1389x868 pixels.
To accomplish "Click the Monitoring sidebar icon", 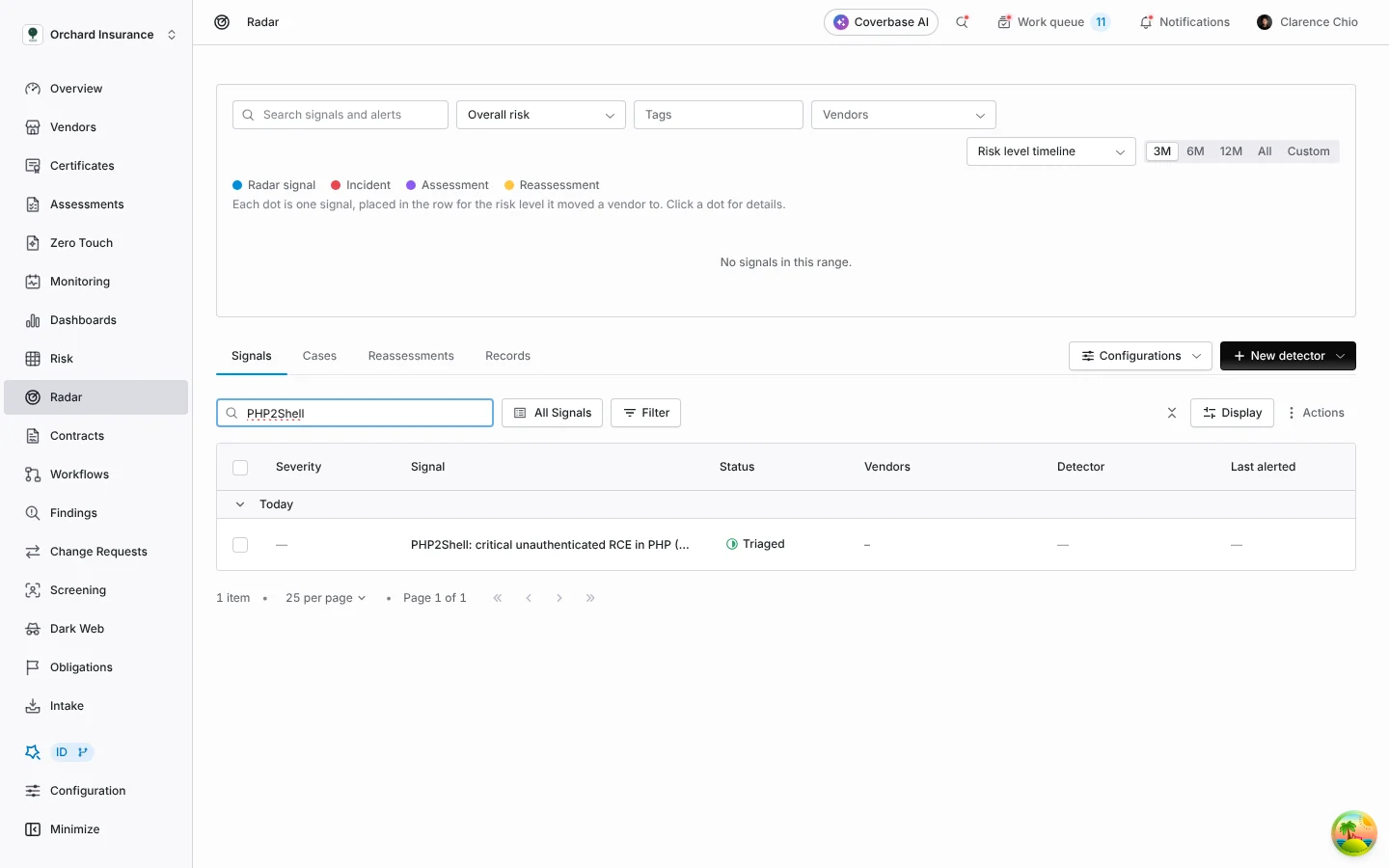I will (x=33, y=282).
